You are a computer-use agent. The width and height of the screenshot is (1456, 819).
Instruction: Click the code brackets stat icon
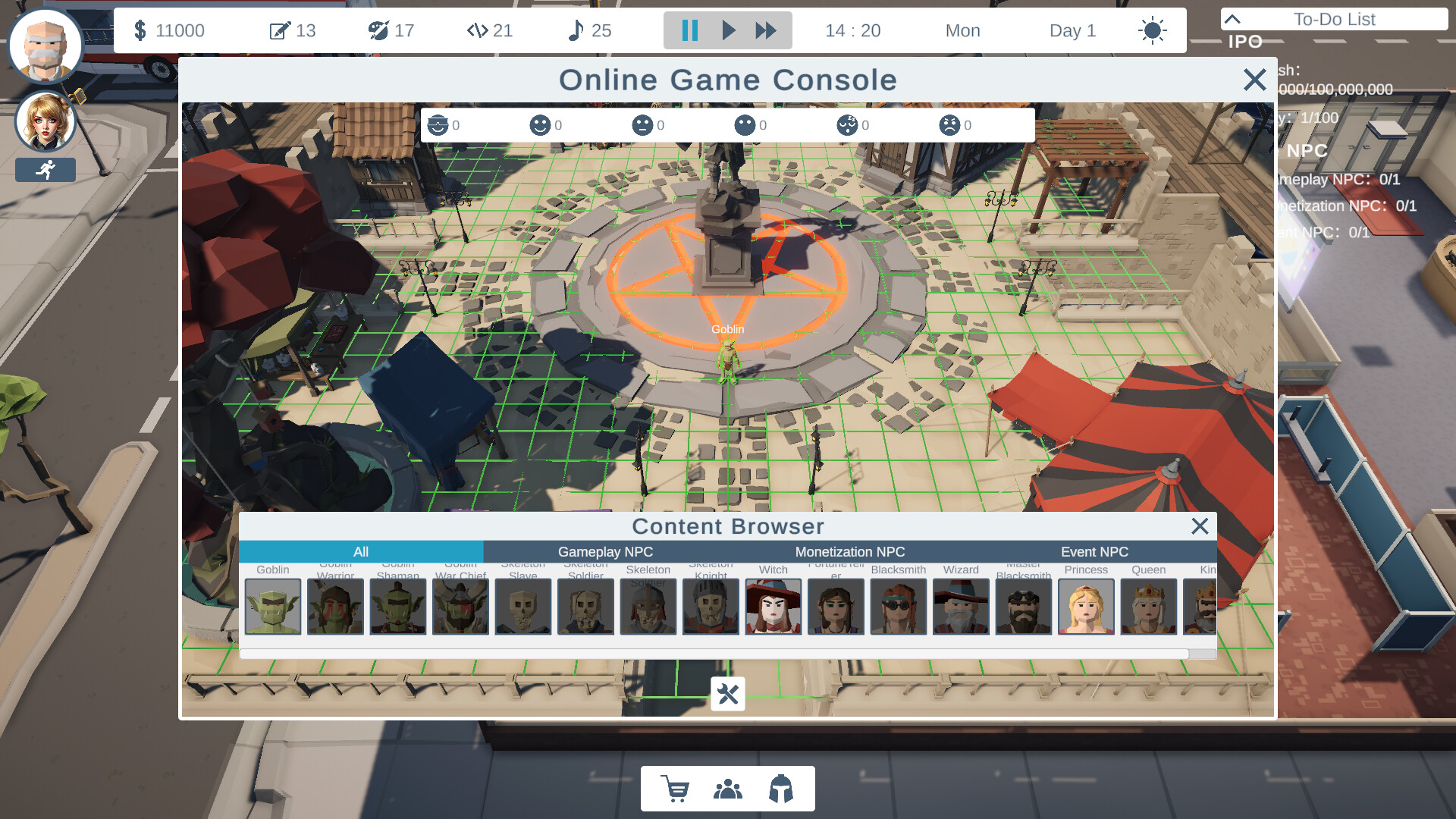[479, 30]
